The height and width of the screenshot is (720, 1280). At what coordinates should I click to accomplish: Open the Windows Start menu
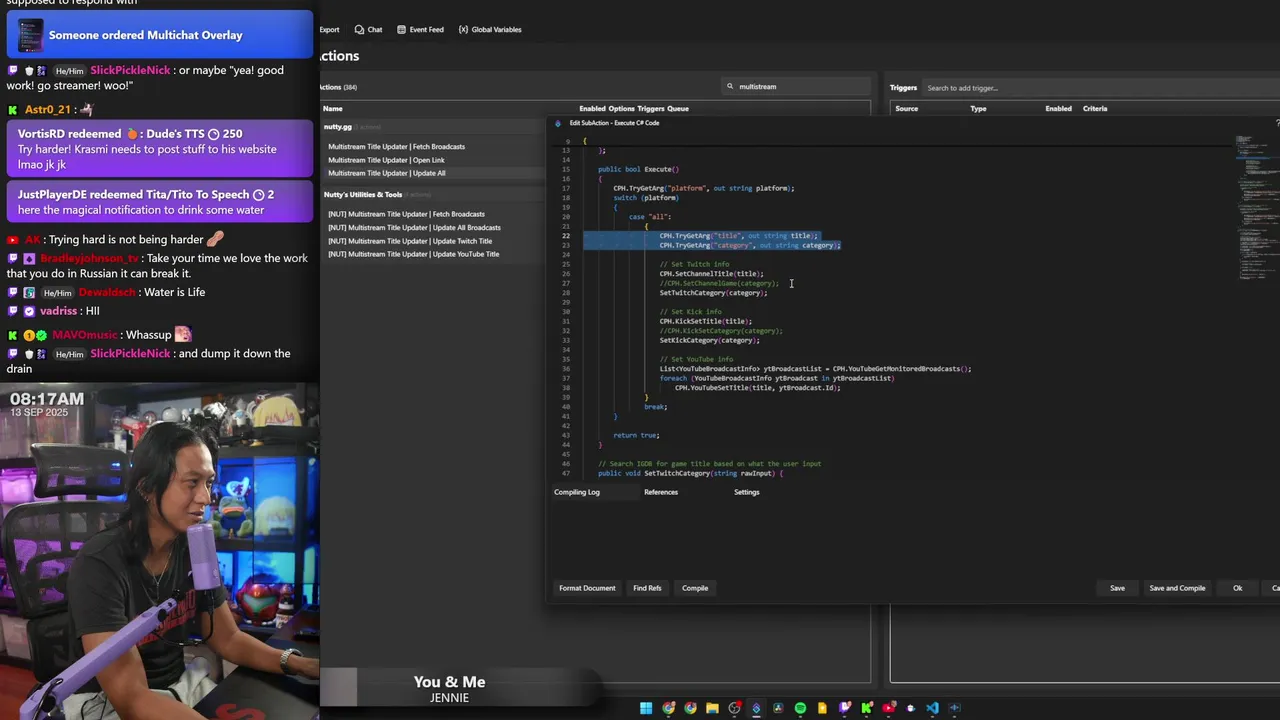(646, 708)
